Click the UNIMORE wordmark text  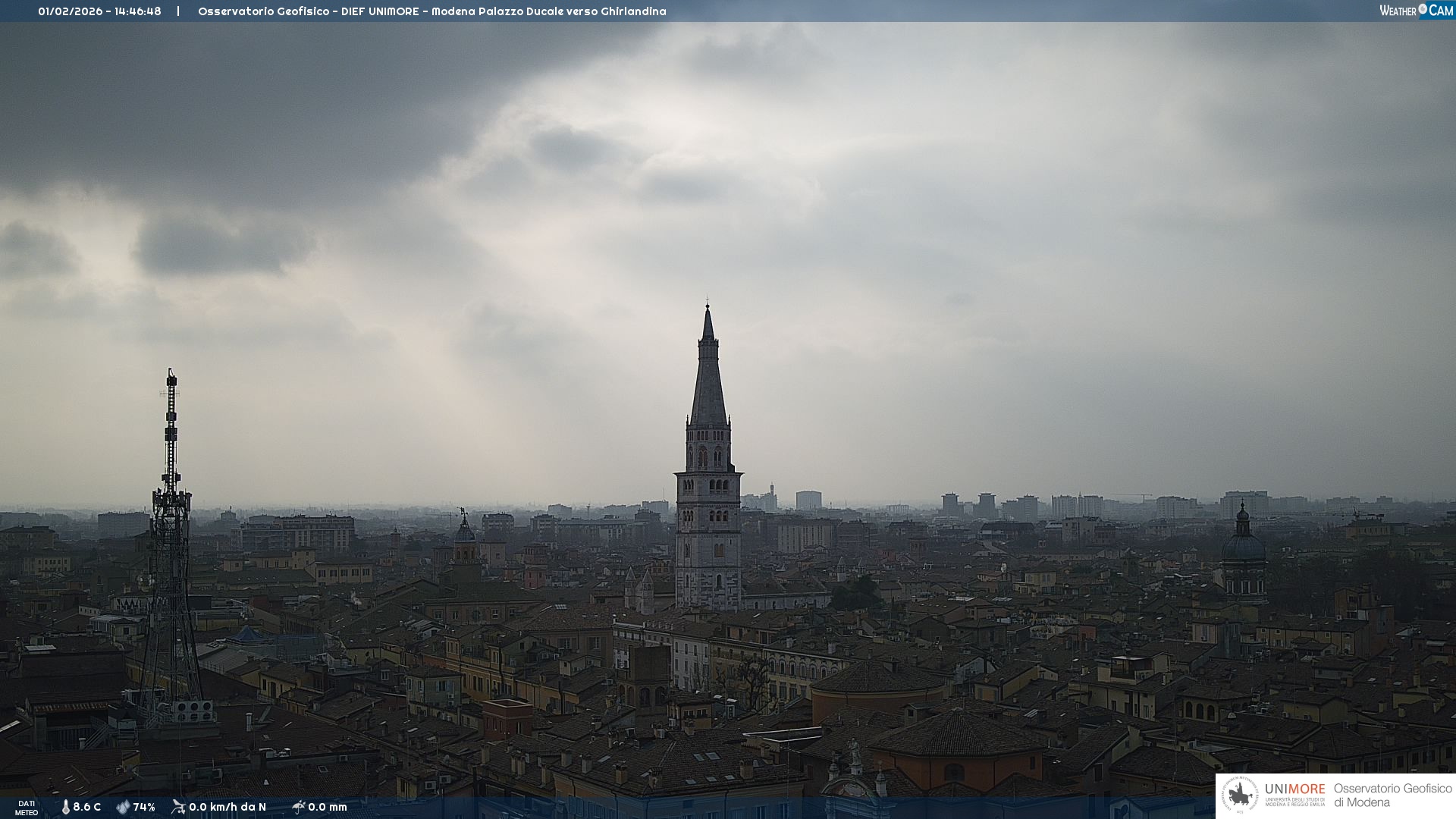coord(1294,789)
